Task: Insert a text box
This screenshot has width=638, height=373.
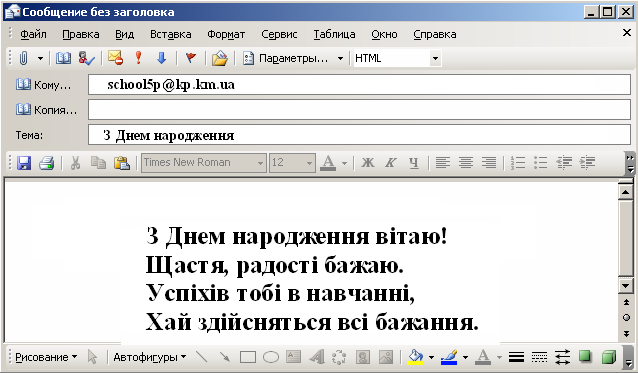Action: click(x=293, y=357)
